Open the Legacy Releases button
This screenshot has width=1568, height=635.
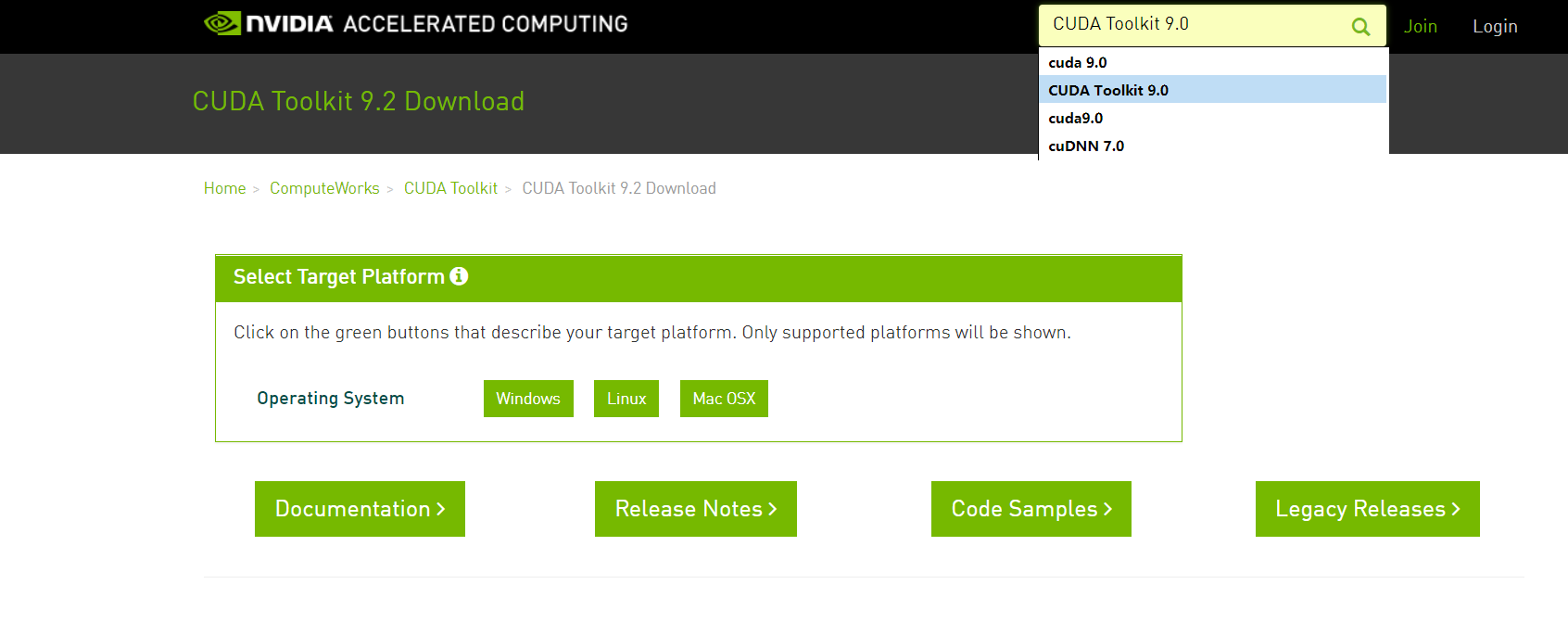click(1368, 509)
